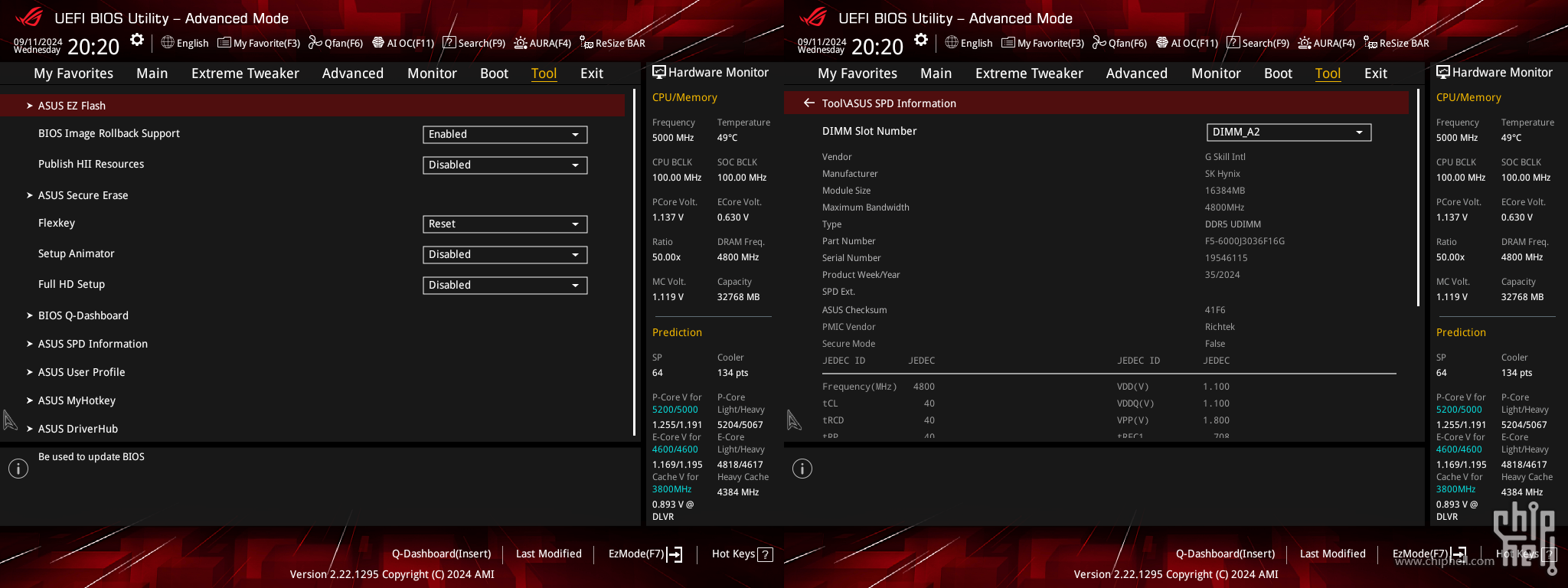The width and height of the screenshot is (1568, 588).
Task: Click 4600/4600 prediction link in right monitor
Action: point(1459,449)
